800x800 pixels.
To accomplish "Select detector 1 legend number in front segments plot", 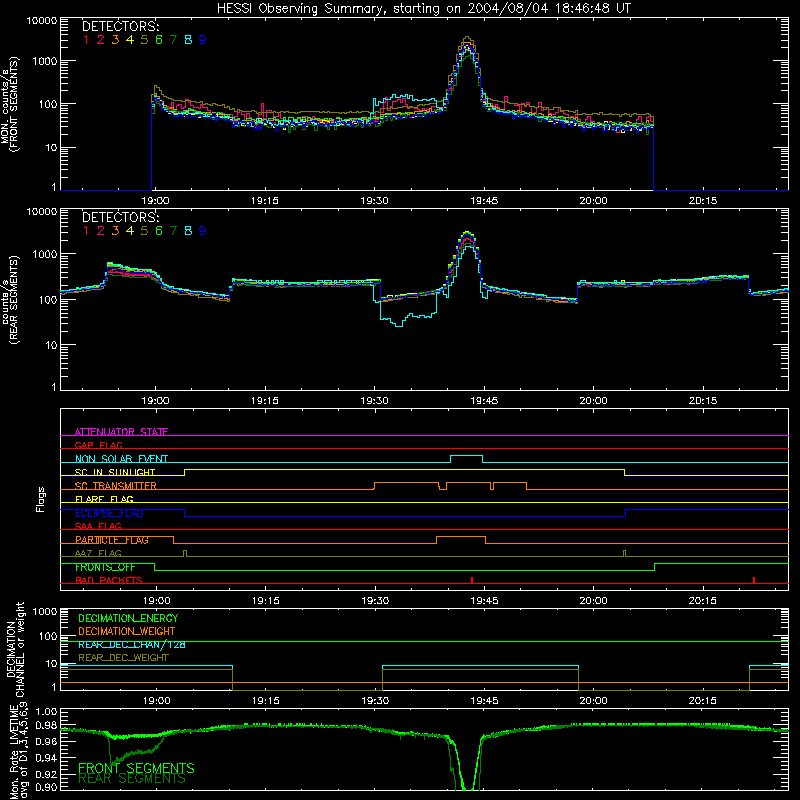I will [x=86, y=40].
